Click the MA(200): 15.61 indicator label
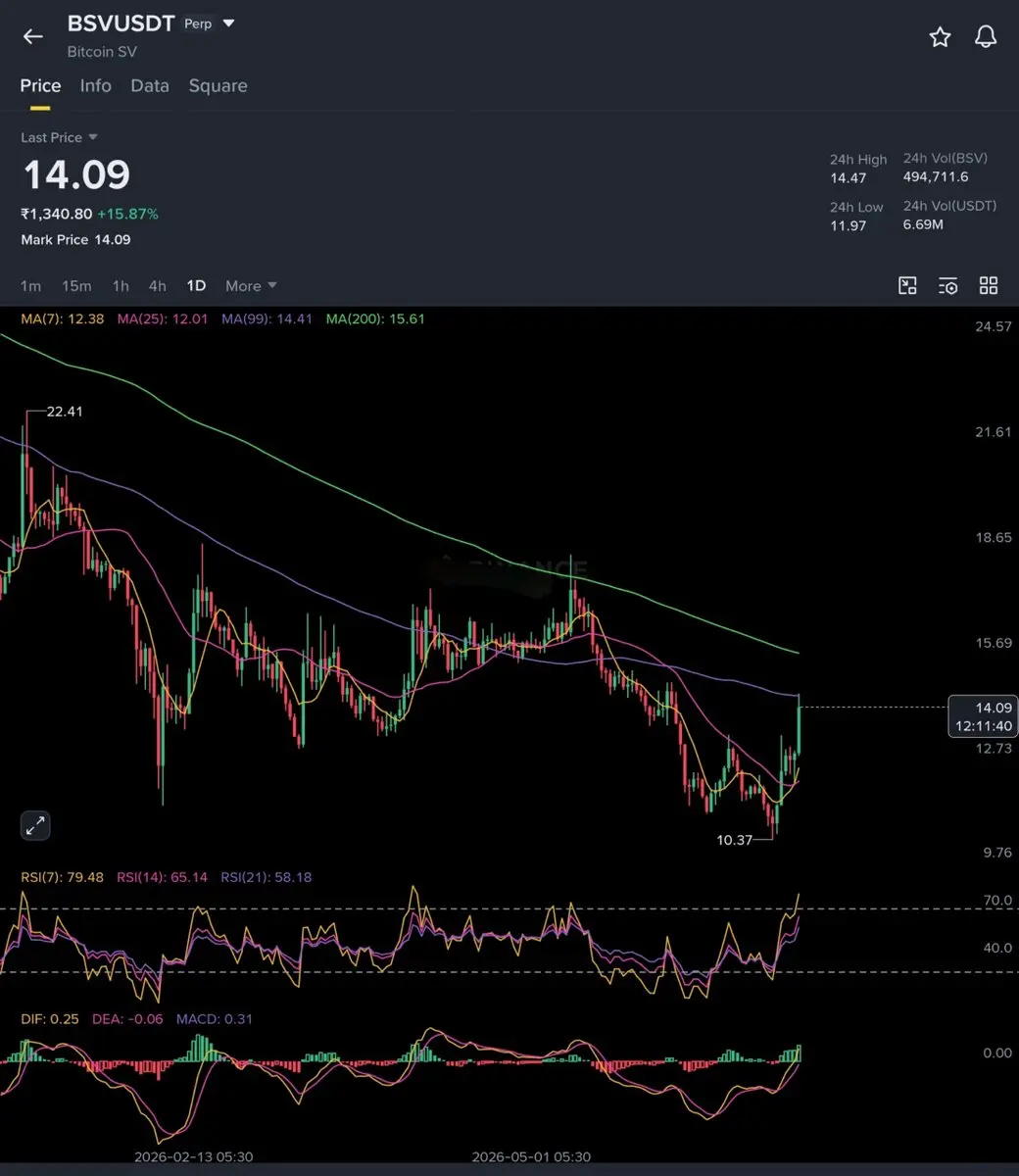This screenshot has height=1176, width=1019. tap(375, 318)
